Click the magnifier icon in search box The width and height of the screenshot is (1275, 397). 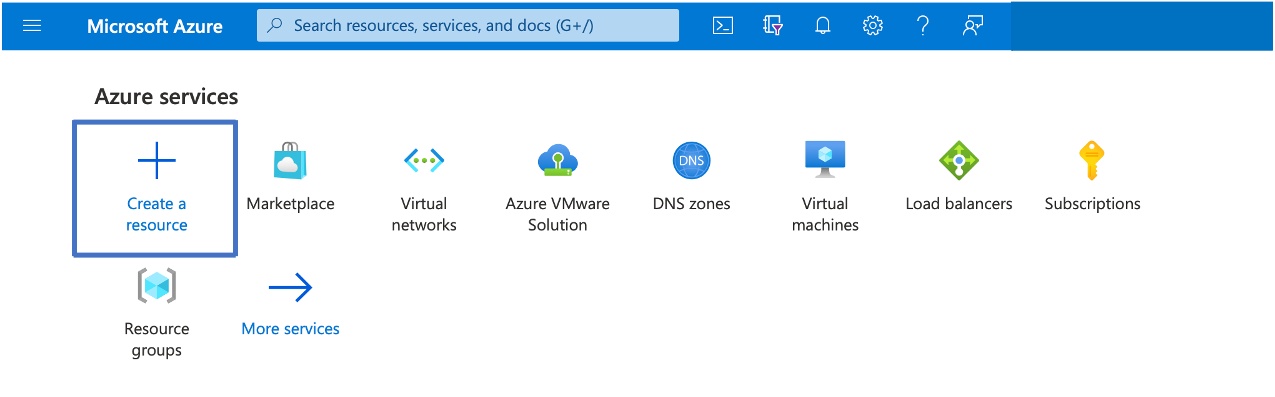pyautogui.click(x=276, y=26)
